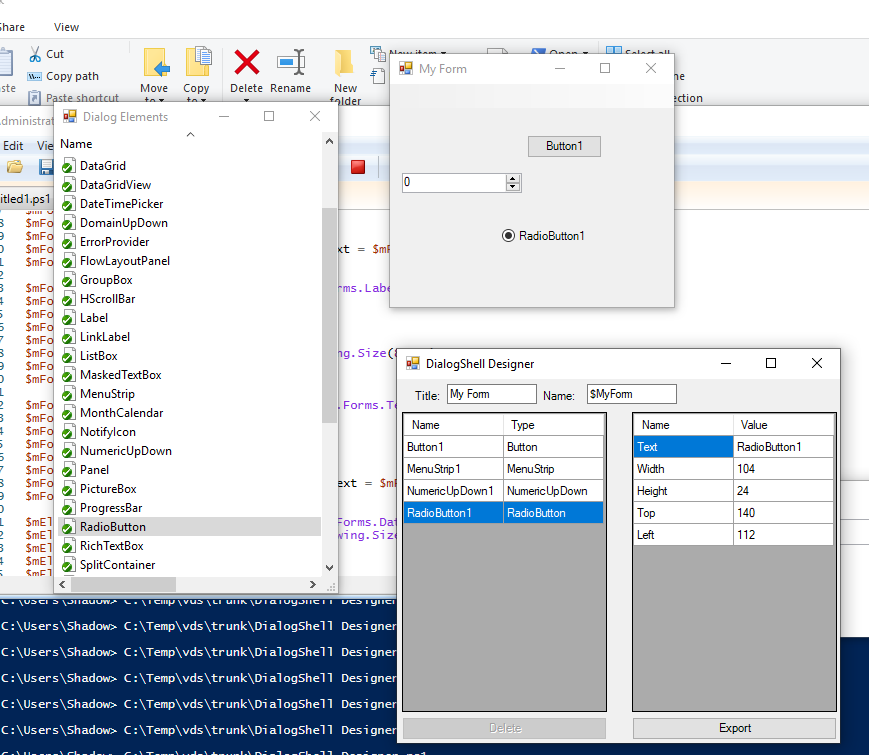Increase the numeric up-down value

[x=513, y=179]
